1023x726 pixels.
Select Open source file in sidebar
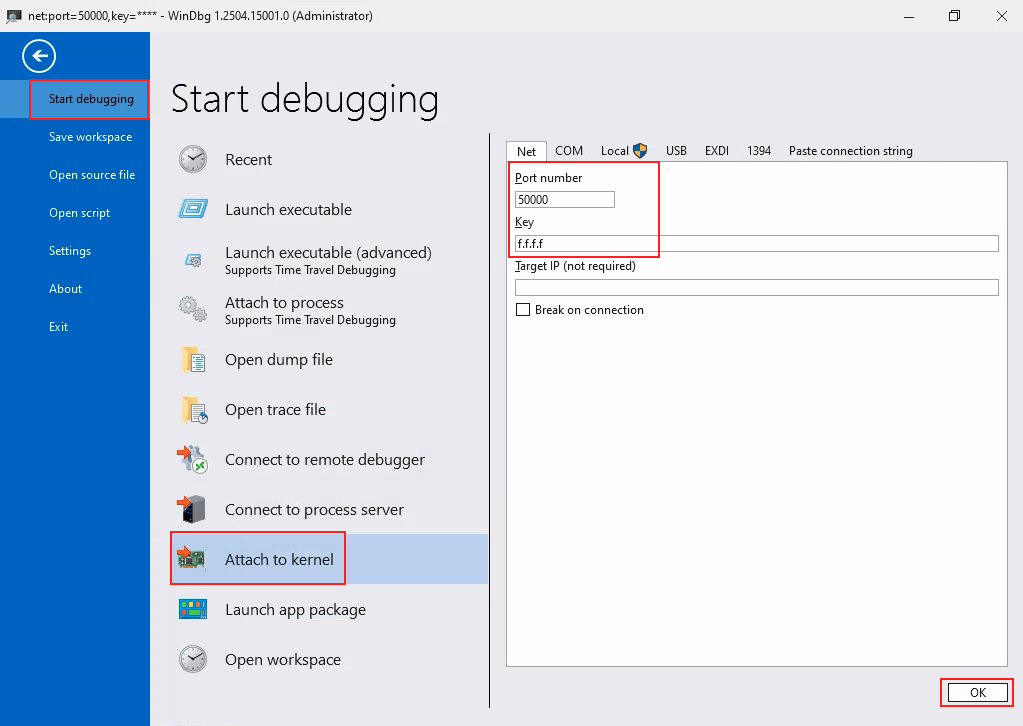coord(92,175)
